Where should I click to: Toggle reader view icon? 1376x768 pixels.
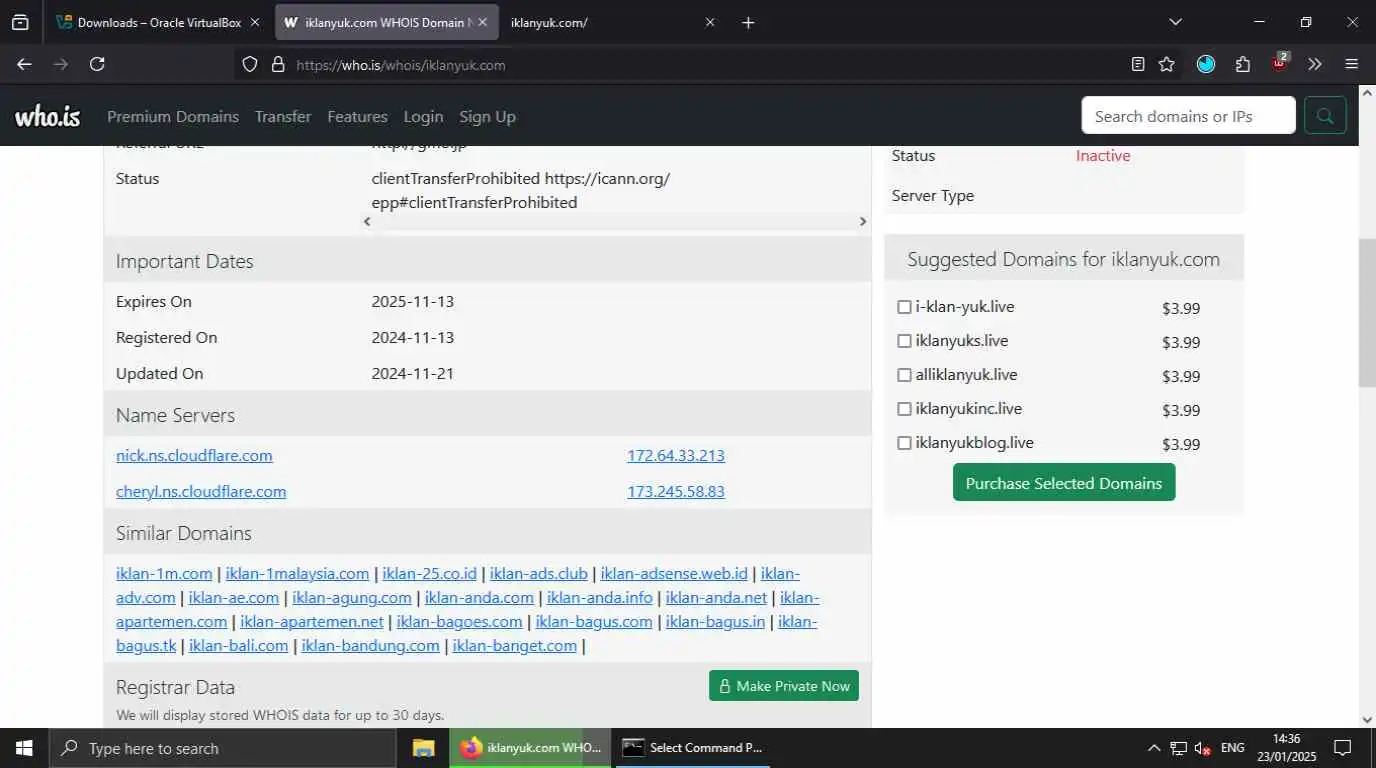coord(1138,64)
